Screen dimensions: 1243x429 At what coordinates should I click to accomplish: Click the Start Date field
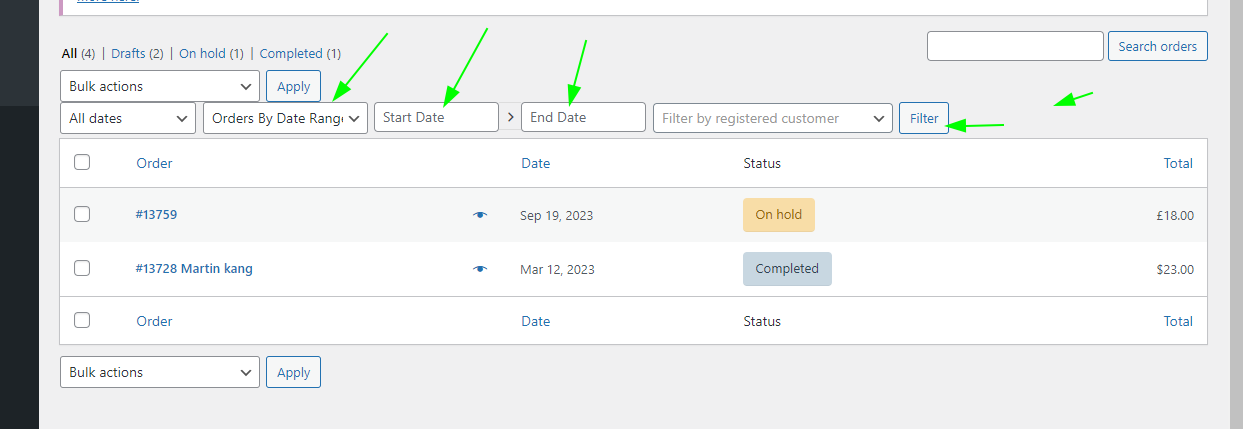pyautogui.click(x=436, y=117)
